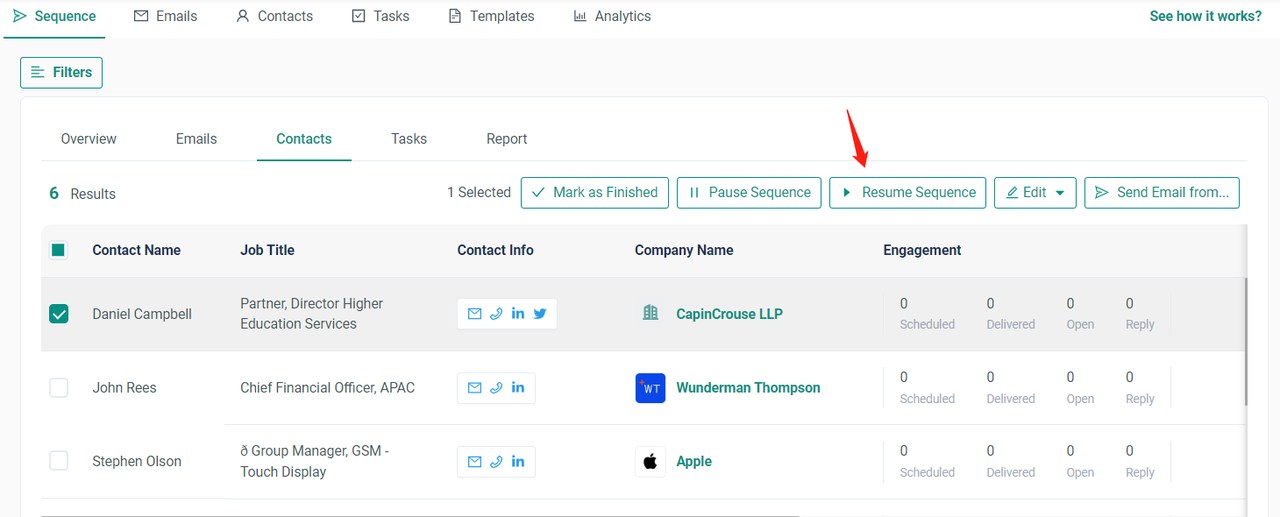Click the Pause Sequence button
Image resolution: width=1280 pixels, height=517 pixels.
coord(749,193)
